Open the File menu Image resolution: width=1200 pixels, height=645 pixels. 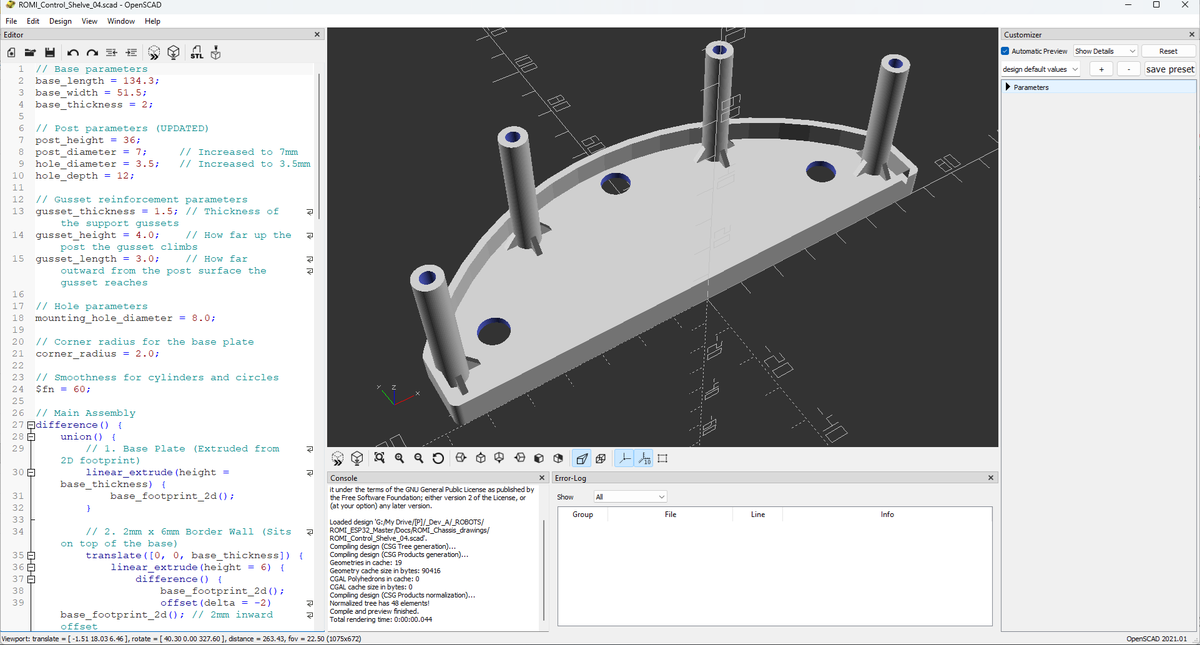tap(11, 21)
